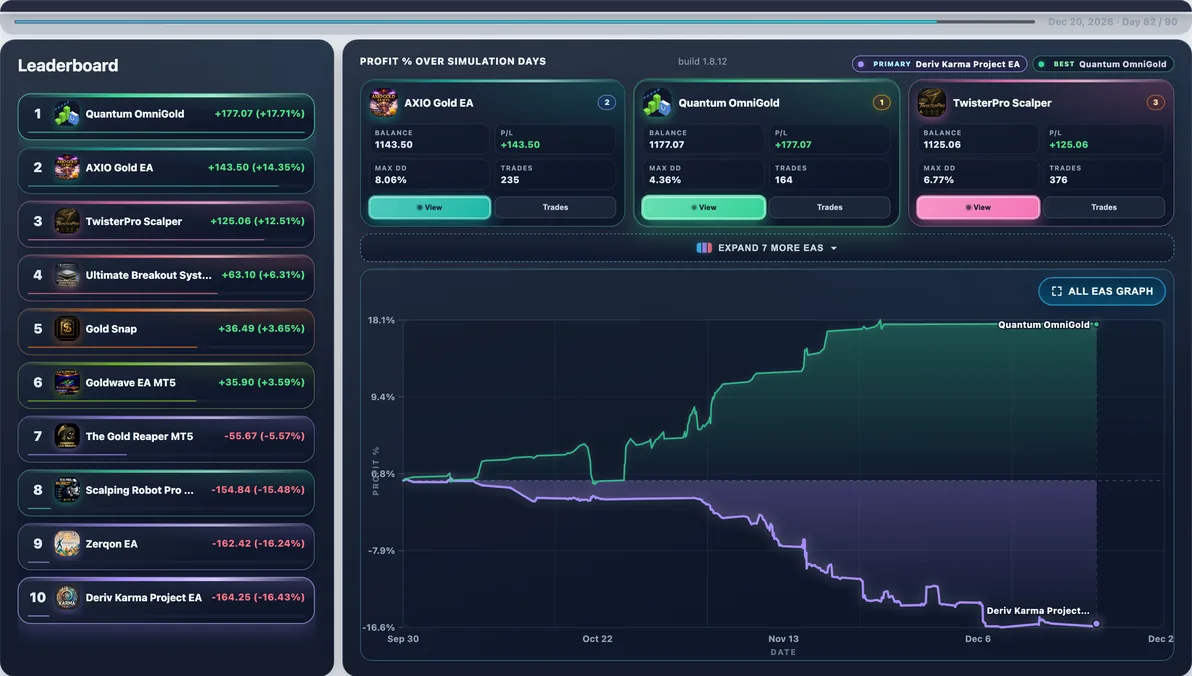Toggle View on Quantum OmniGold card
The width and height of the screenshot is (1192, 676).
[703, 208]
